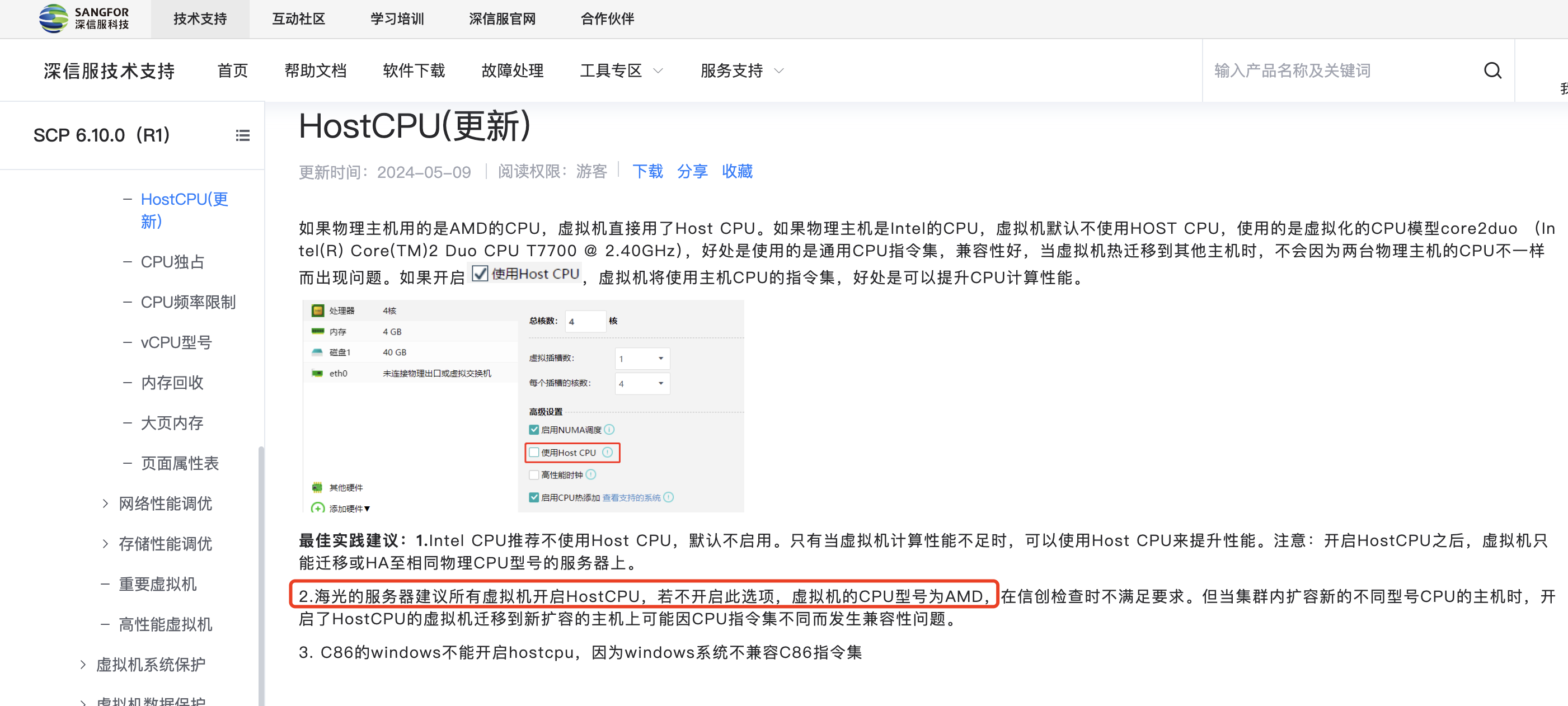Click the eth0 network card icon
Image resolution: width=1568 pixels, height=706 pixels.
(x=317, y=373)
